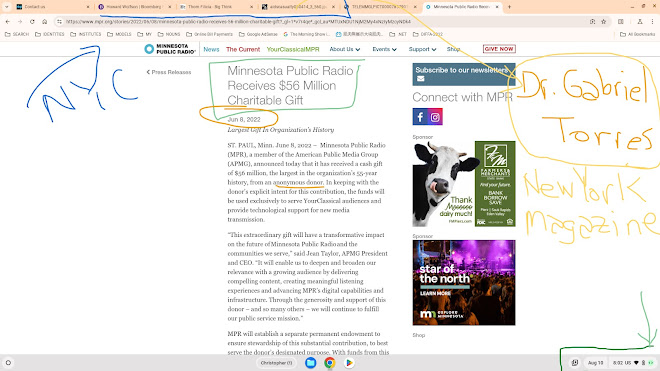Click Subscribe to our newsletters banner

tap(464, 74)
